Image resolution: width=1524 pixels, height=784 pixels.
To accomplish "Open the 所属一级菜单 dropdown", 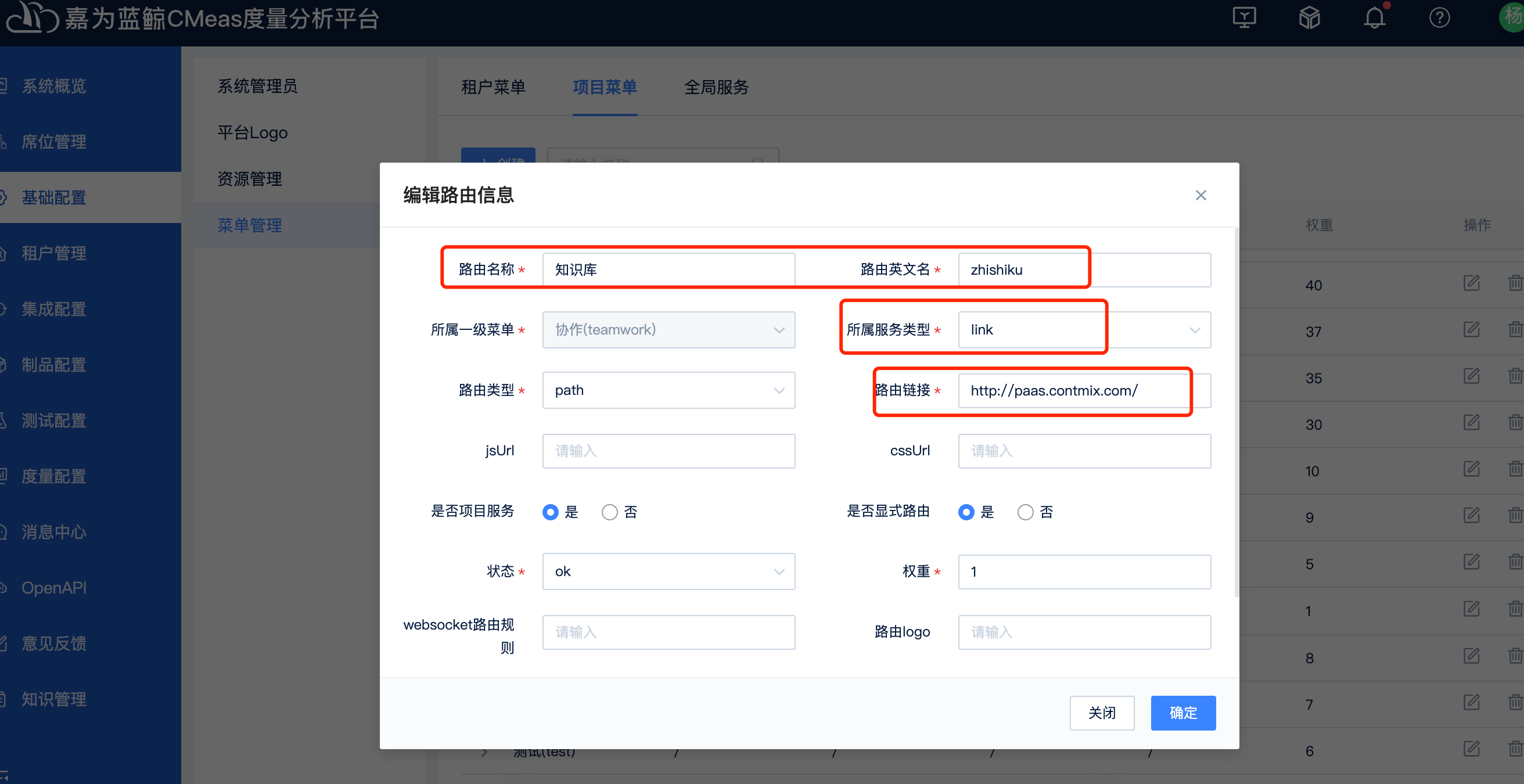I will tap(668, 330).
